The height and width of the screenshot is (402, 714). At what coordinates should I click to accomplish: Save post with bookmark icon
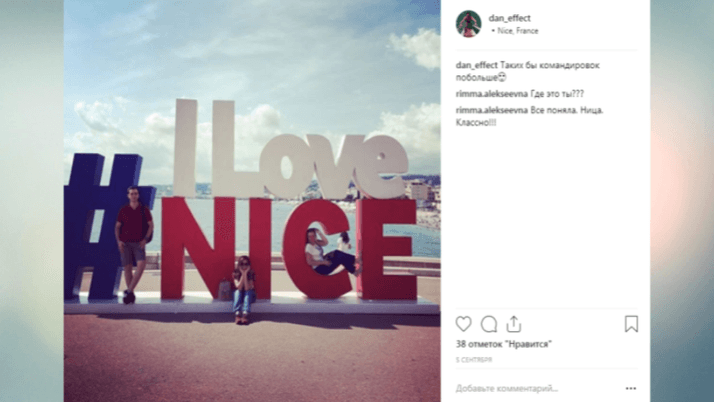click(631, 324)
